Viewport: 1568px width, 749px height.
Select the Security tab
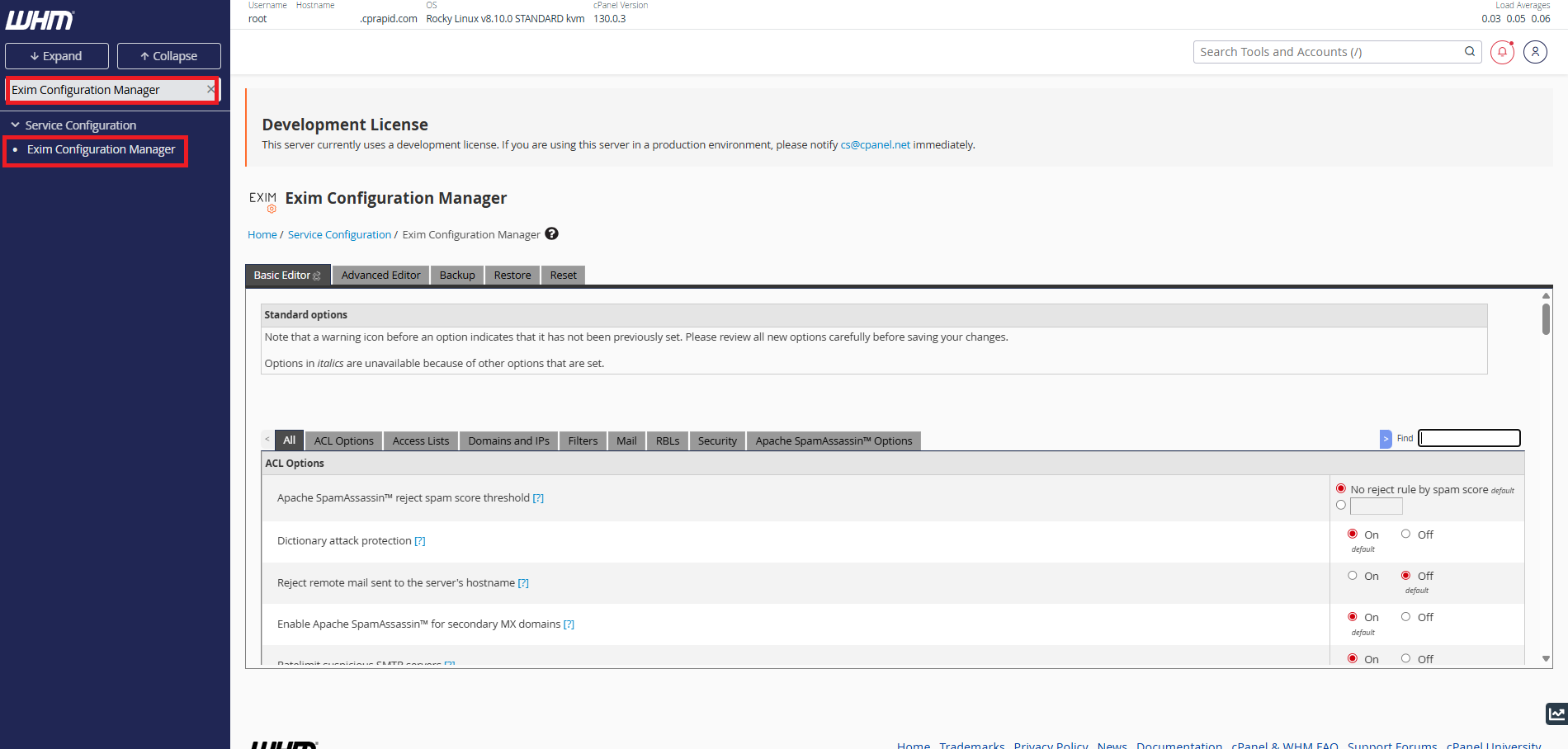717,440
